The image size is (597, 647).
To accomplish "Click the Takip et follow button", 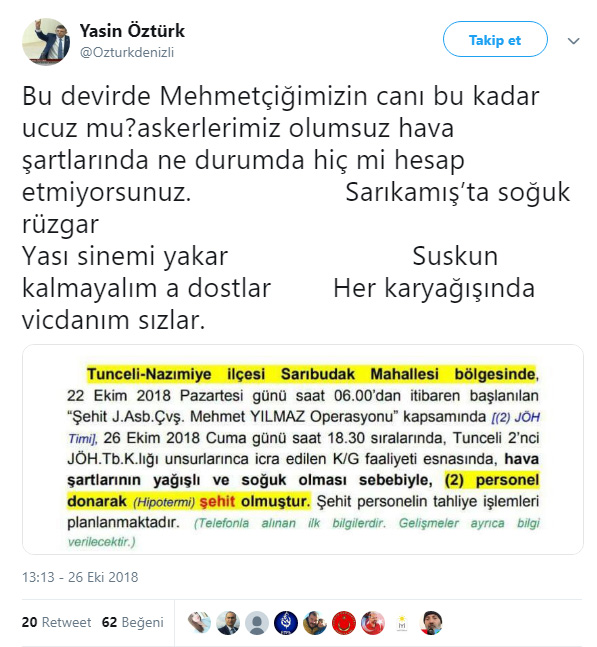I will 495,40.
